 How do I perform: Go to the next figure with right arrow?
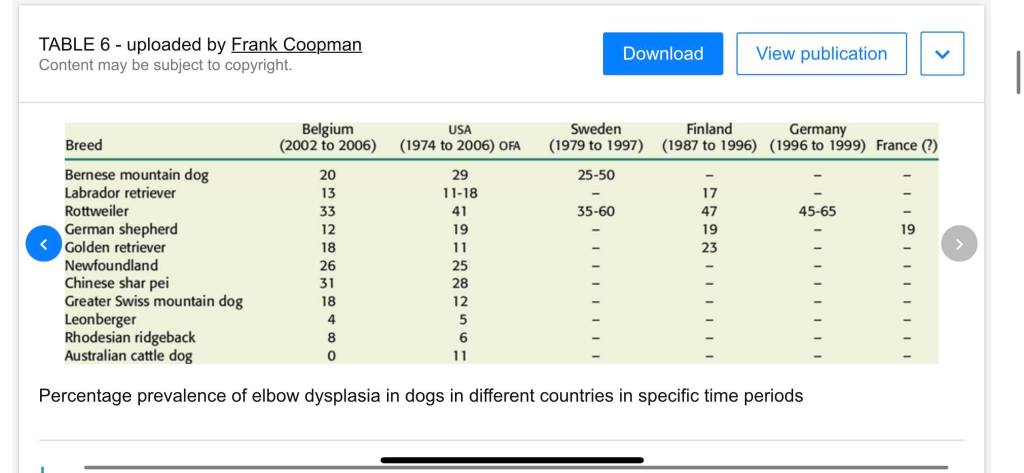[959, 243]
